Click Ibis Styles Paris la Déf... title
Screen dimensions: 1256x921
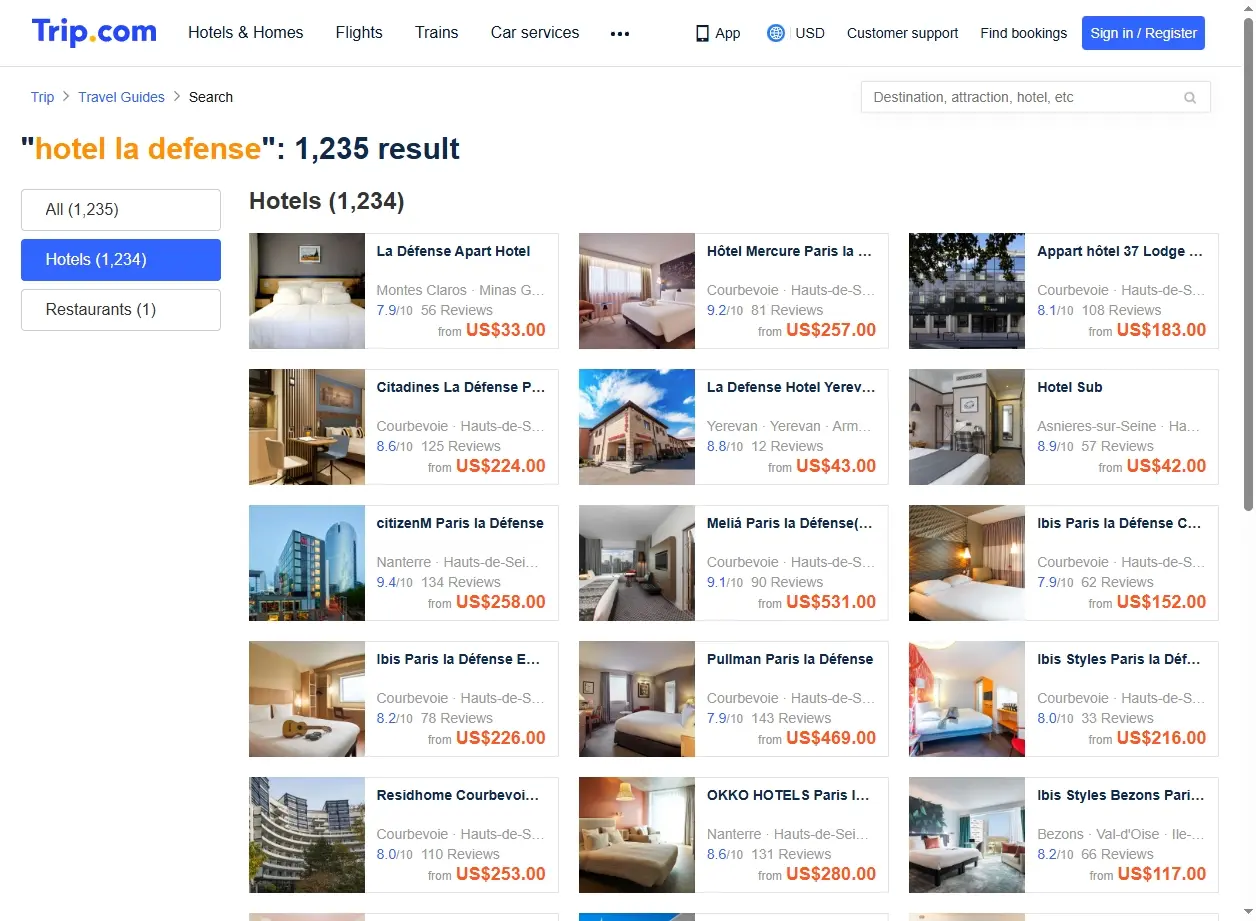point(1119,659)
